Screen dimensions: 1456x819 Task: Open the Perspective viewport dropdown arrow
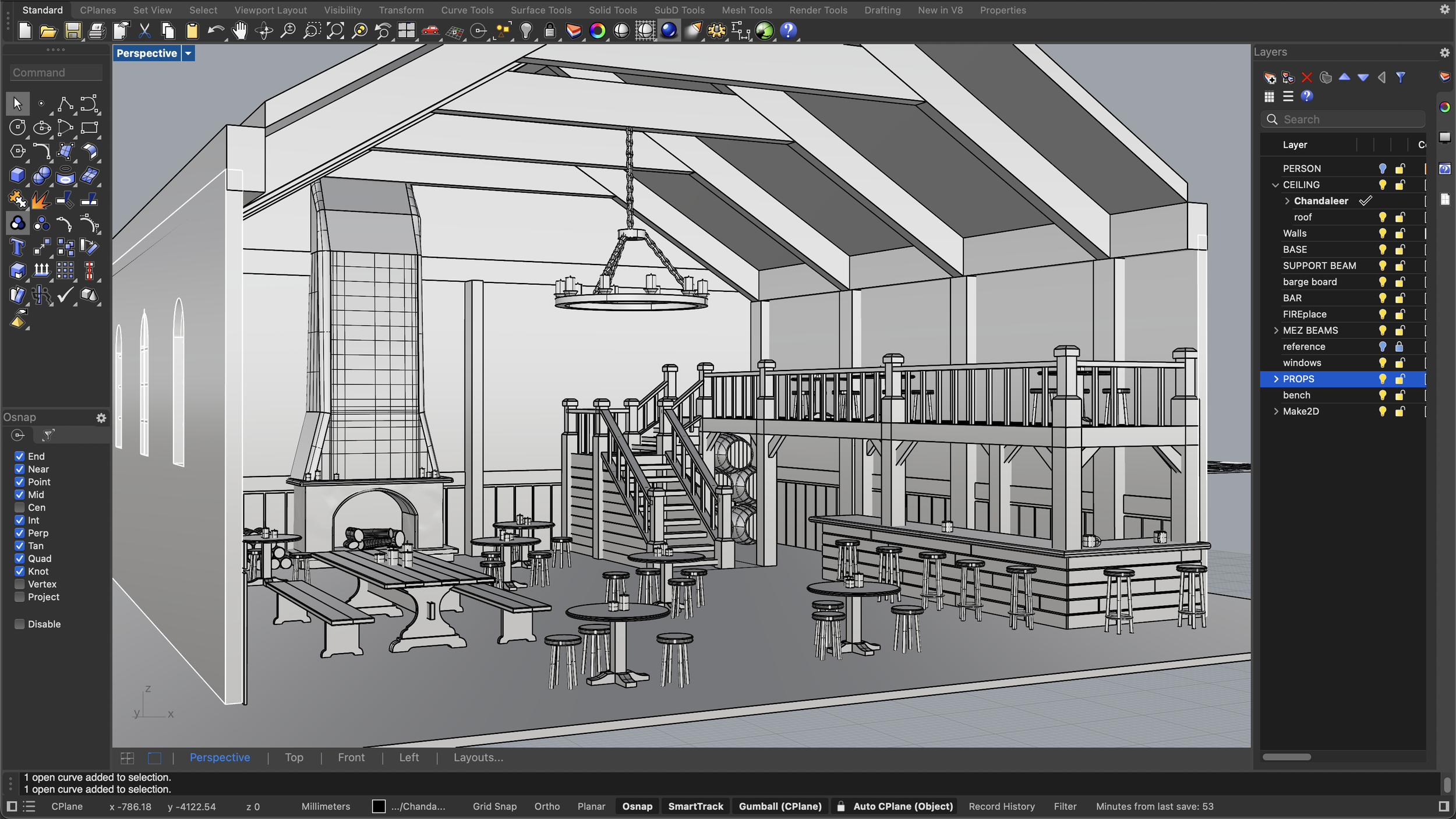point(188,54)
